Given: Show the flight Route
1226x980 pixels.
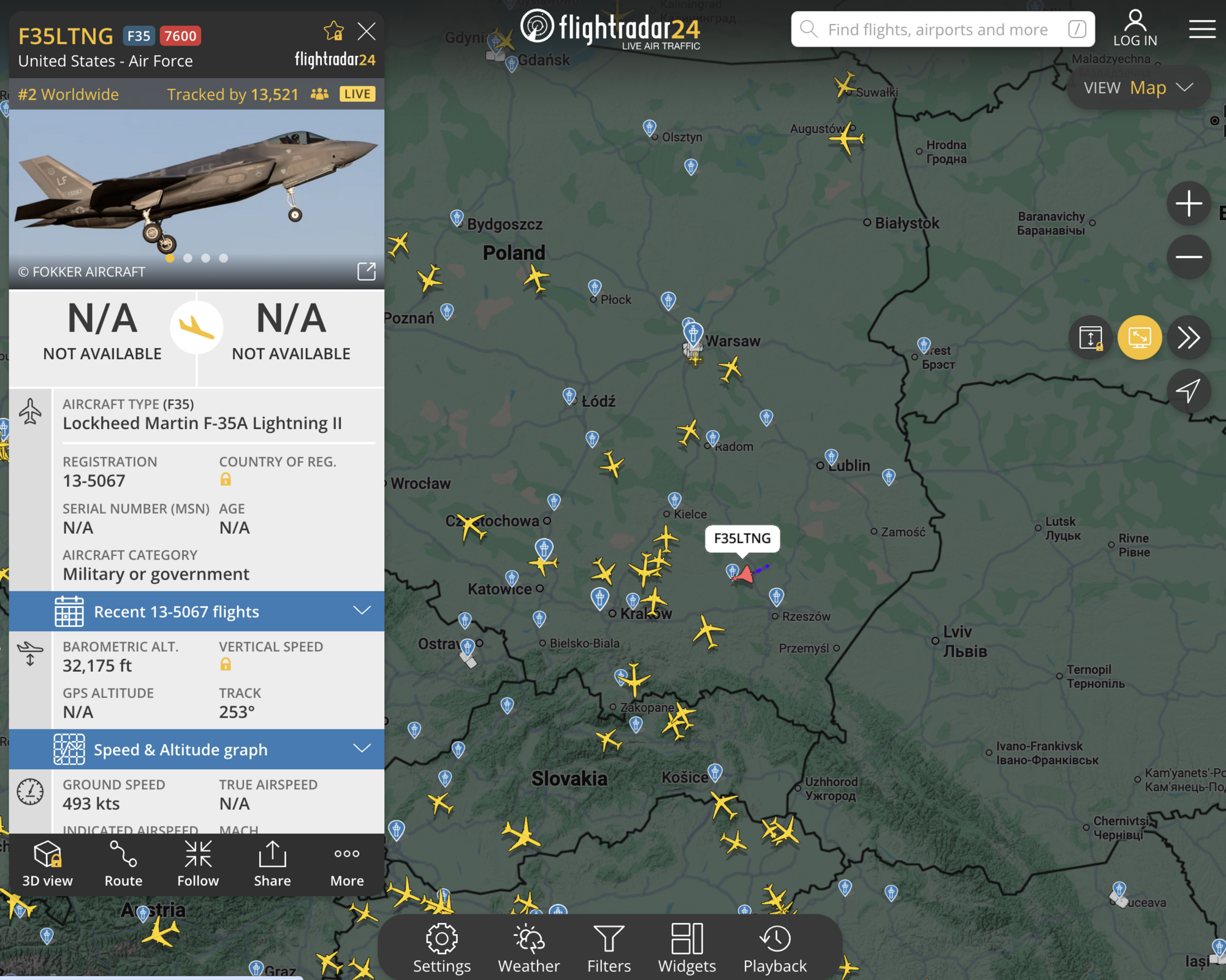Looking at the screenshot, I should pyautogui.click(x=123, y=864).
